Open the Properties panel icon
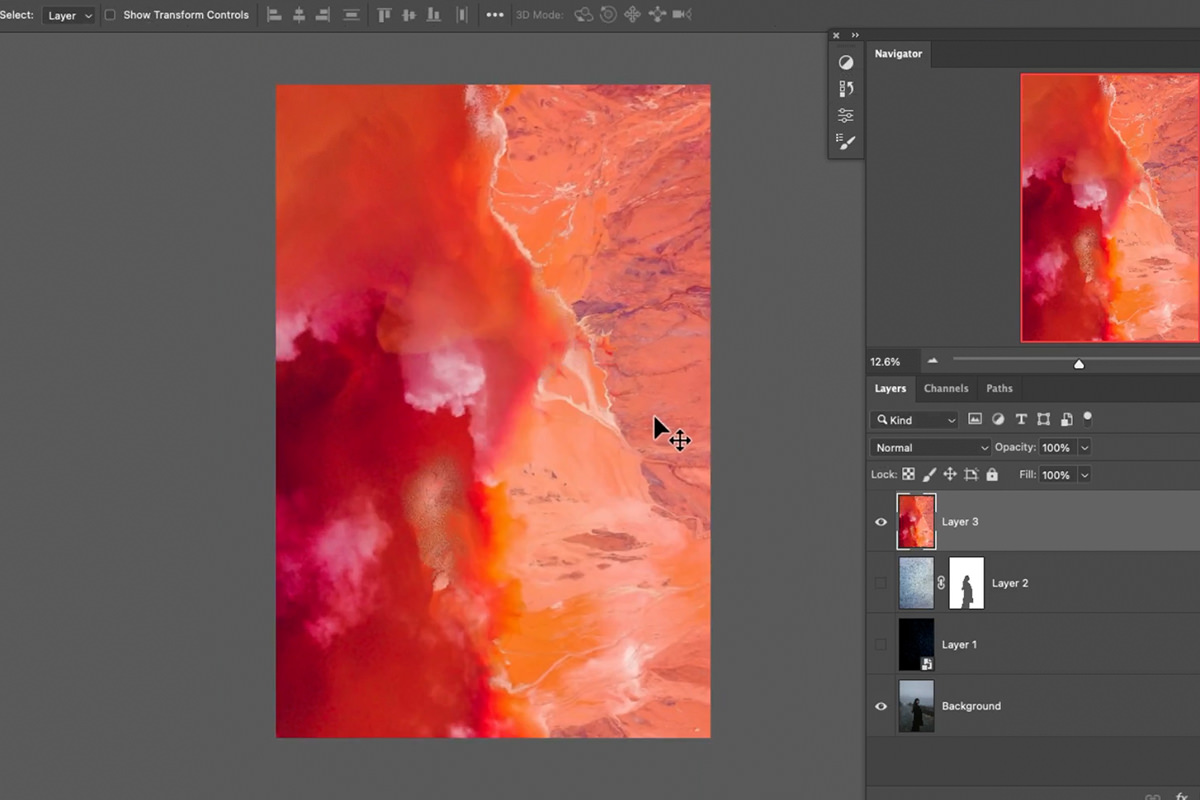Viewport: 1200px width, 800px height. pyautogui.click(x=846, y=115)
